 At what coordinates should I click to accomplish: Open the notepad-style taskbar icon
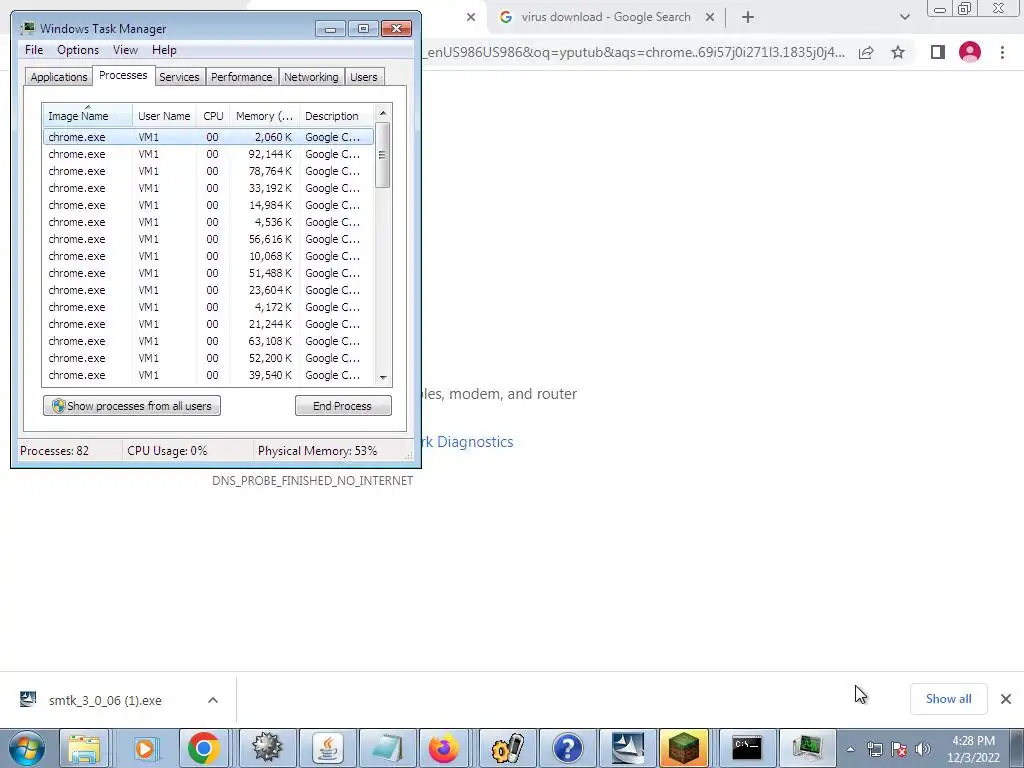386,748
